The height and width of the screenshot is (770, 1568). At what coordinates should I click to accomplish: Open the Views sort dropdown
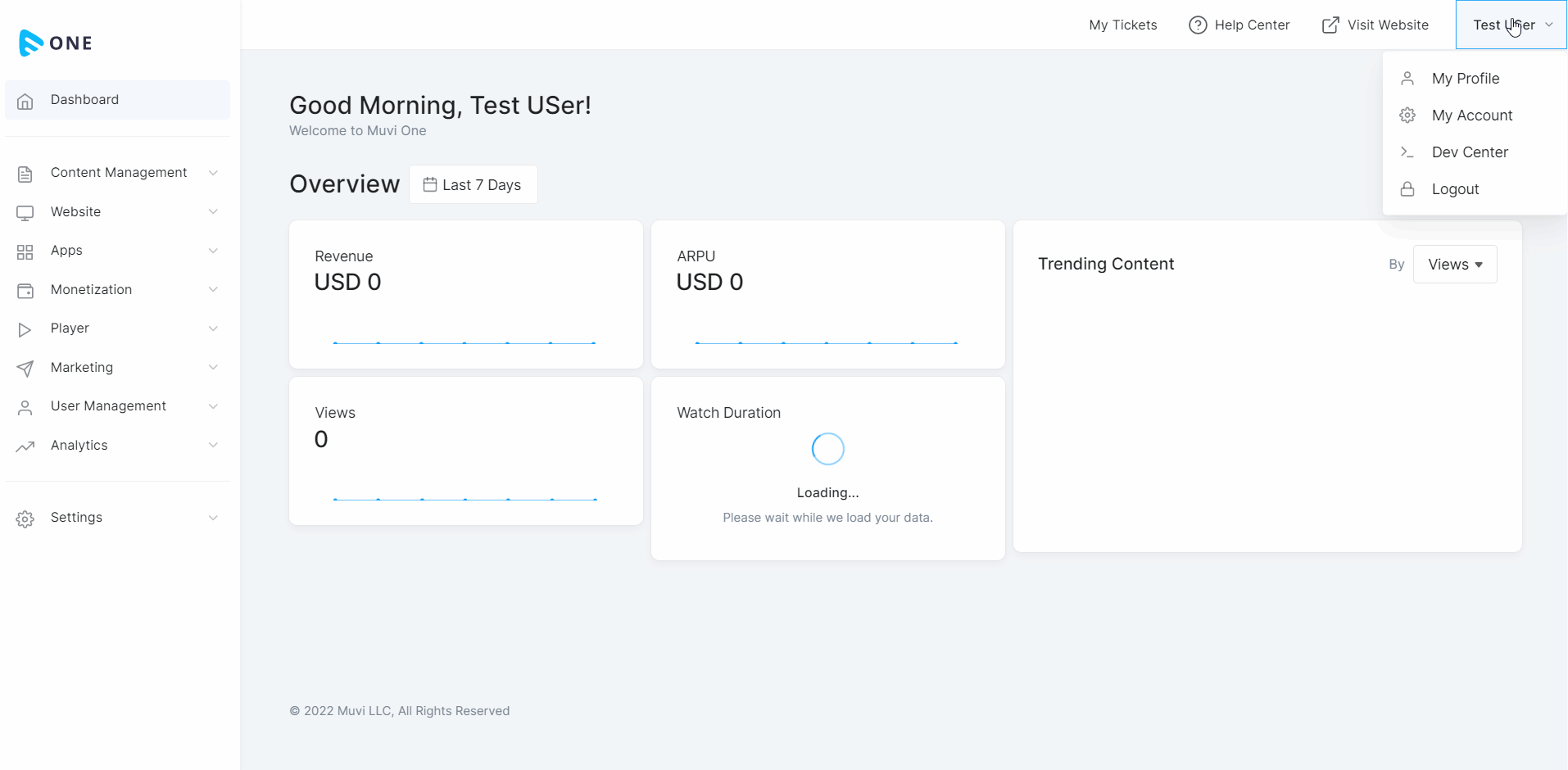[1455, 265]
